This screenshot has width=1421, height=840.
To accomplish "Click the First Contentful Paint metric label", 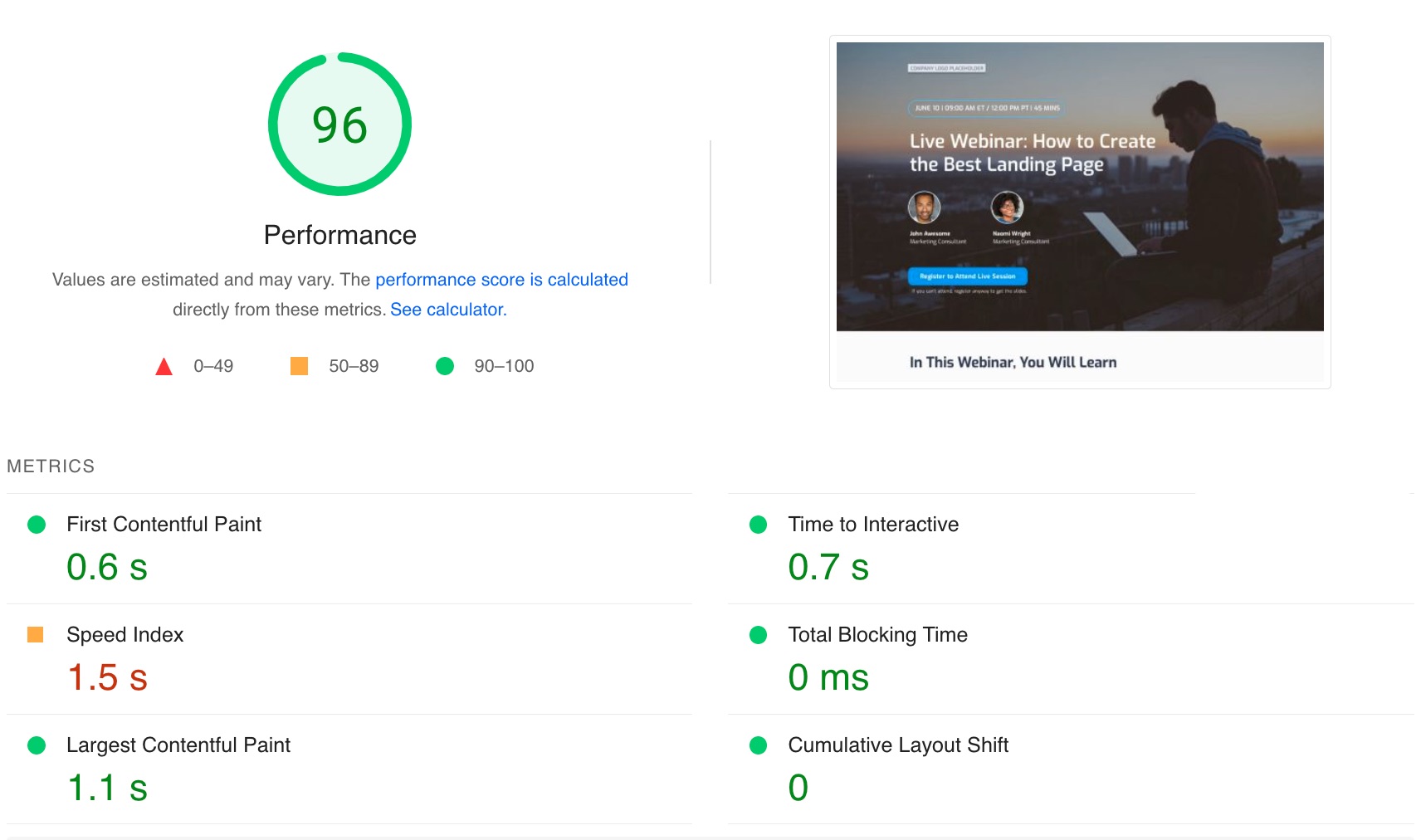I will [x=164, y=525].
